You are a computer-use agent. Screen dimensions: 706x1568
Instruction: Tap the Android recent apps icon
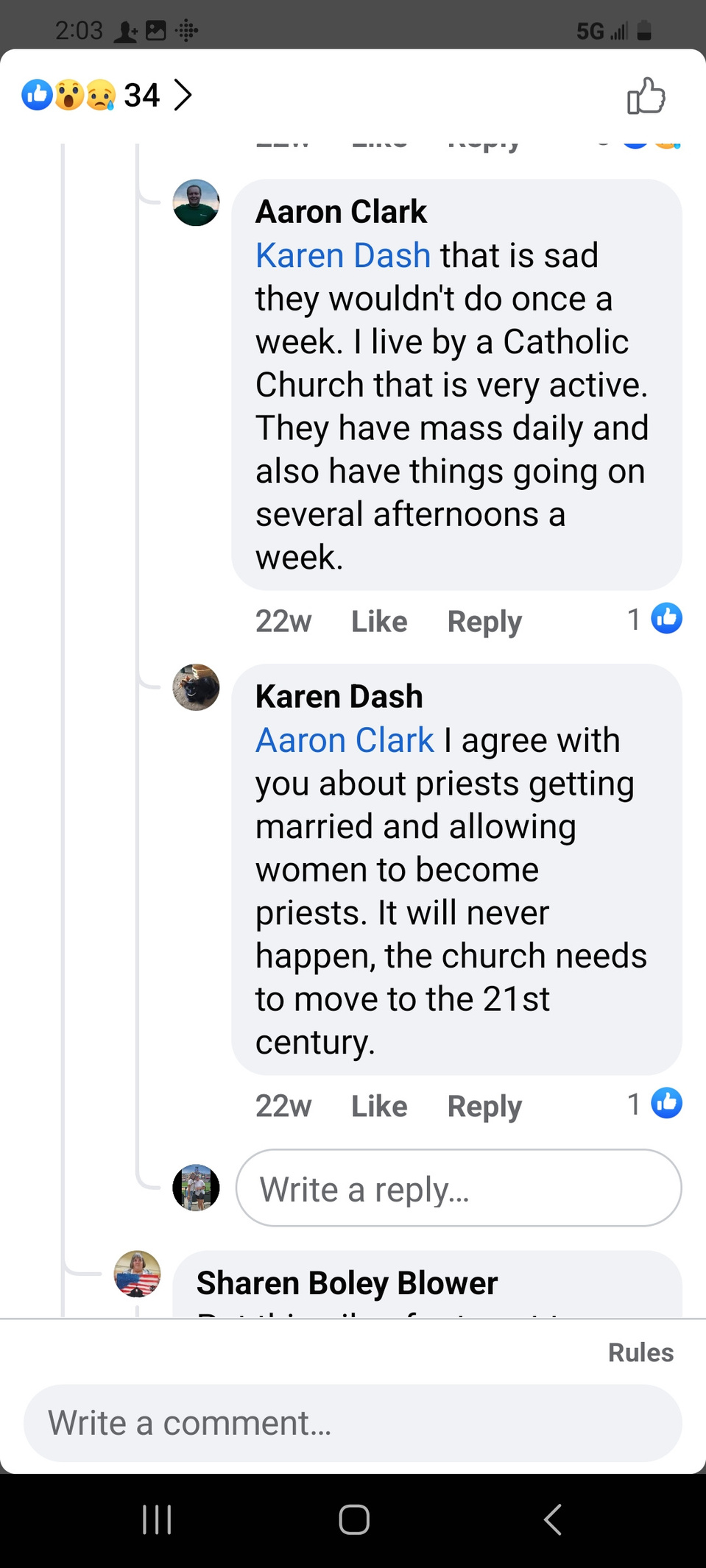(x=157, y=1519)
